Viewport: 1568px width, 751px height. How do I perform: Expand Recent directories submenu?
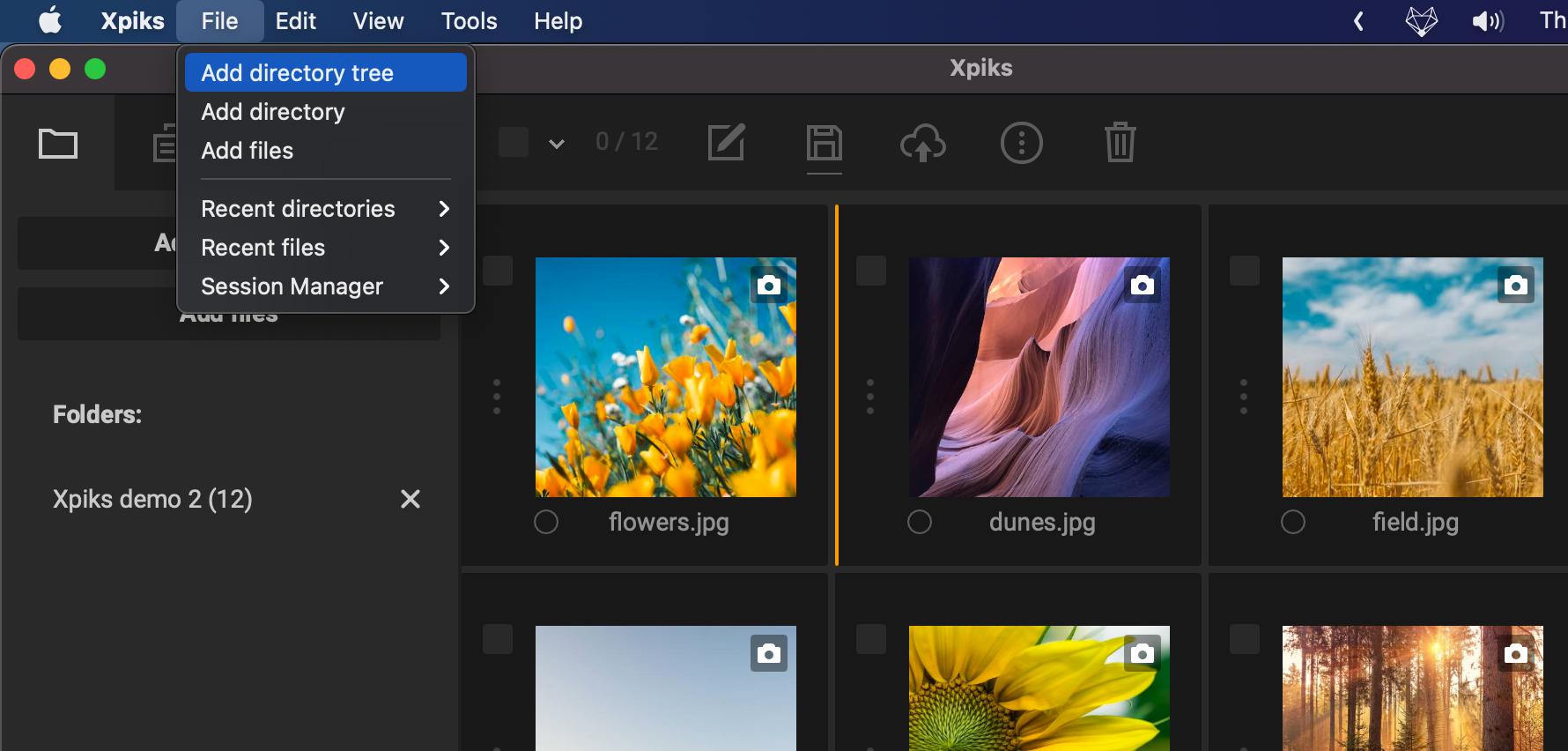click(326, 209)
